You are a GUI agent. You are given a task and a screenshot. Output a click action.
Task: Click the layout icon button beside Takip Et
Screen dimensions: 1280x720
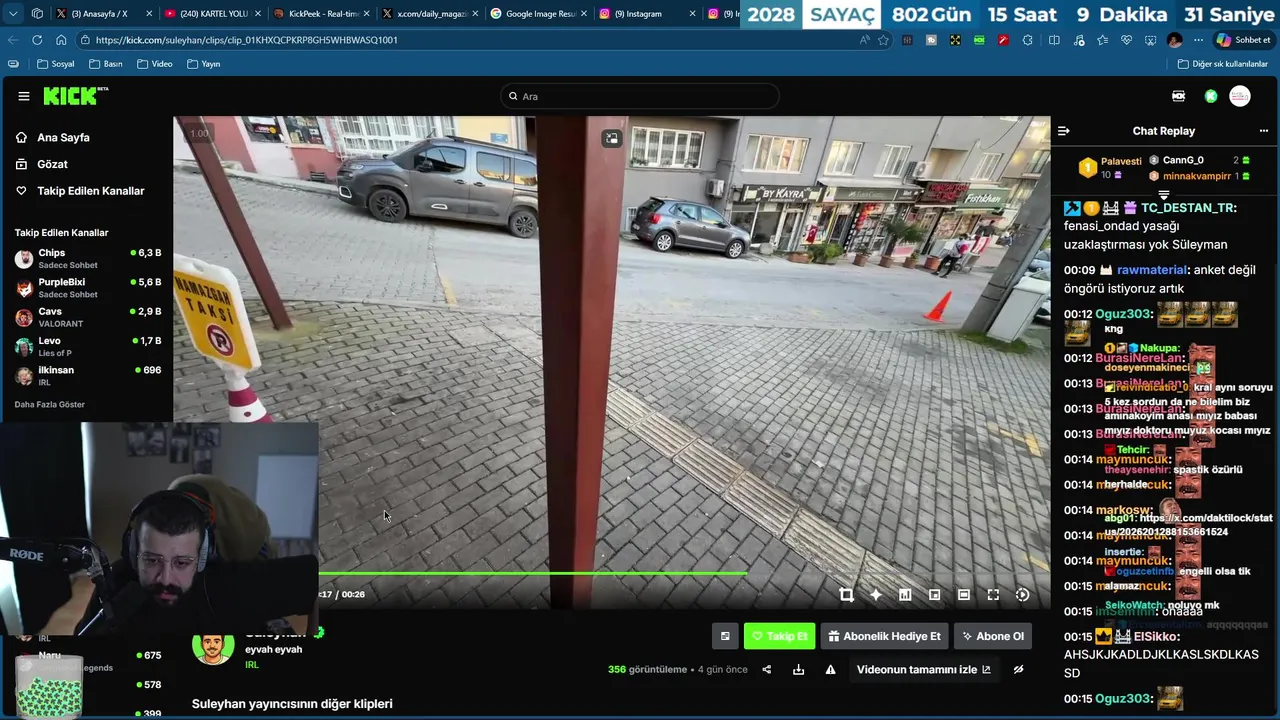pos(725,636)
